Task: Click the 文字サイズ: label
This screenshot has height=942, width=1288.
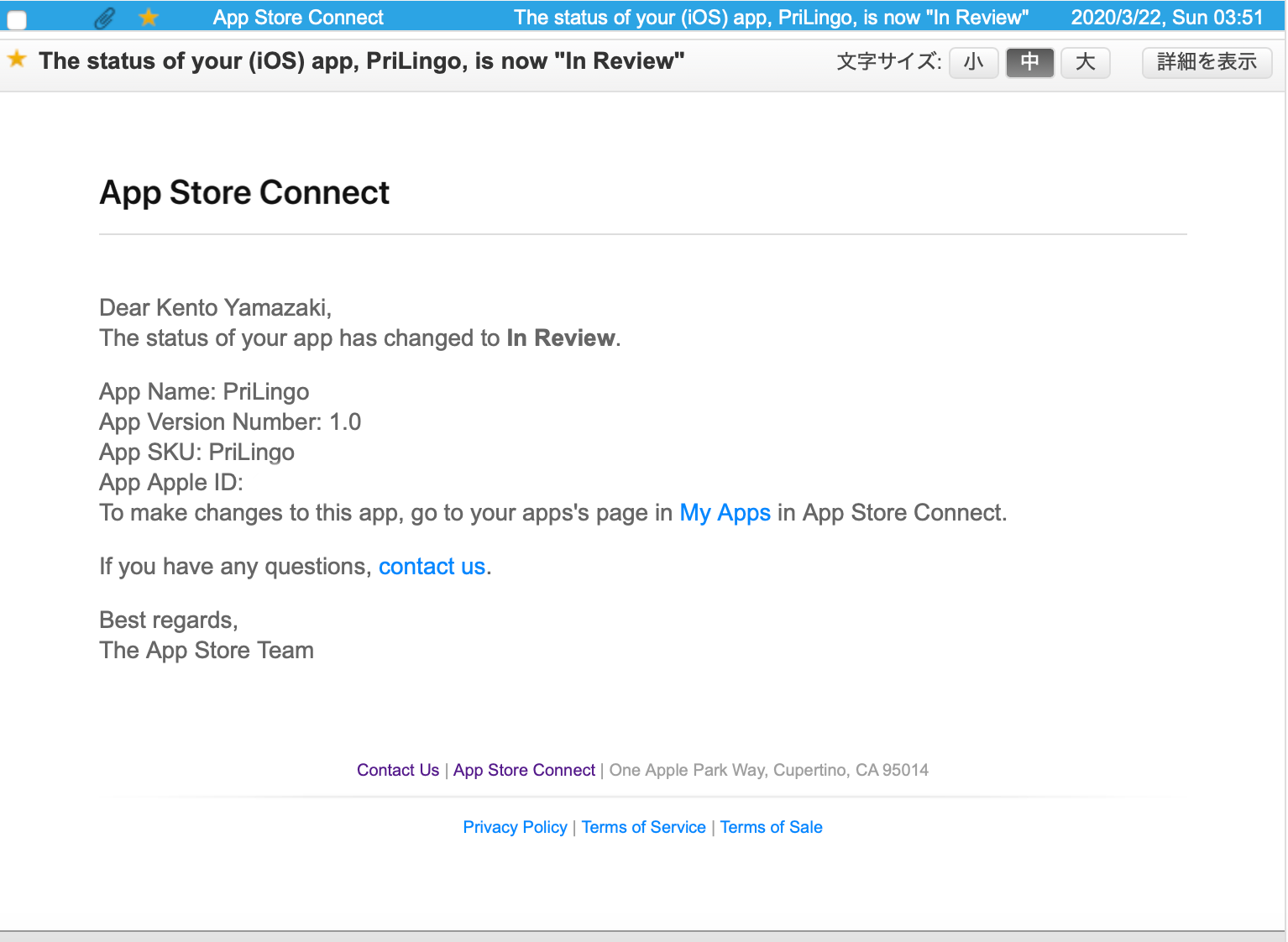Action: tap(889, 62)
